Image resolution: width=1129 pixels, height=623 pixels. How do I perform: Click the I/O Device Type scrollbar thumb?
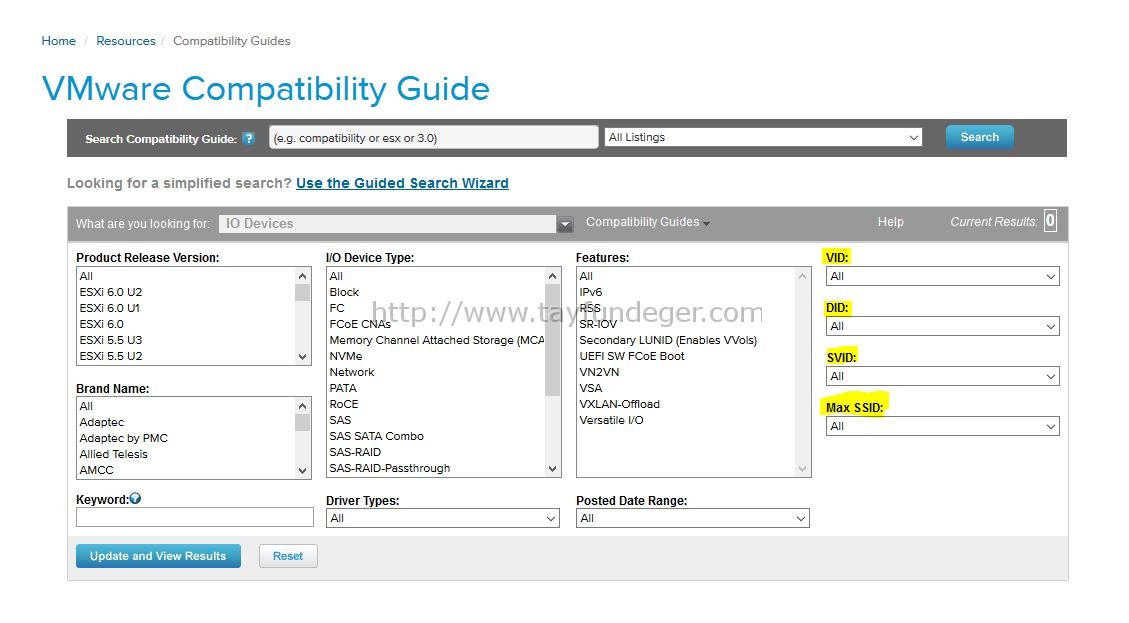tap(552, 340)
